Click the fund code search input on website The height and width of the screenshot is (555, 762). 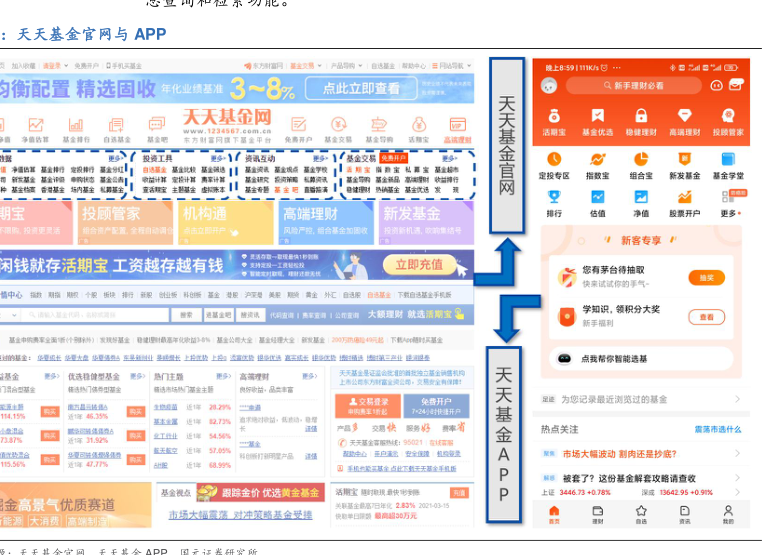coord(96,315)
